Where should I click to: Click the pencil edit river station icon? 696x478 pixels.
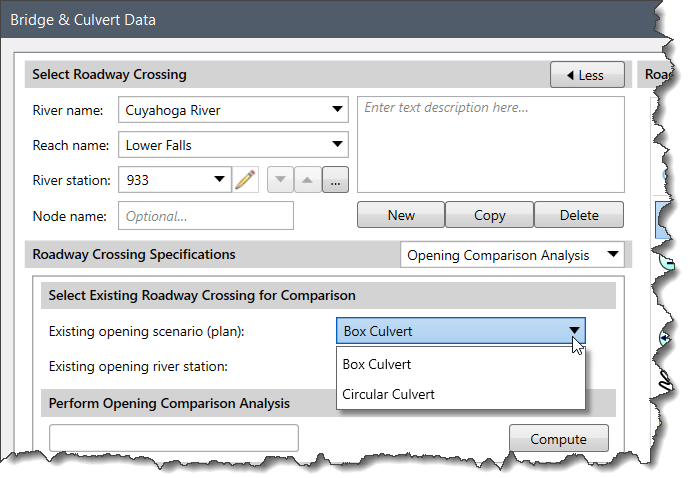pyautogui.click(x=245, y=180)
